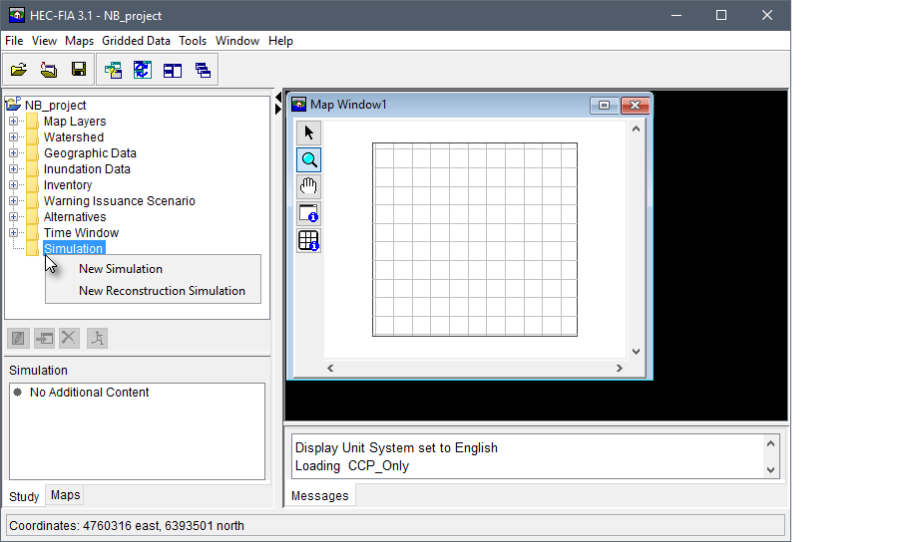Image resolution: width=900 pixels, height=542 pixels.
Task: Click the tile windows toolbar icon
Action: 173,70
